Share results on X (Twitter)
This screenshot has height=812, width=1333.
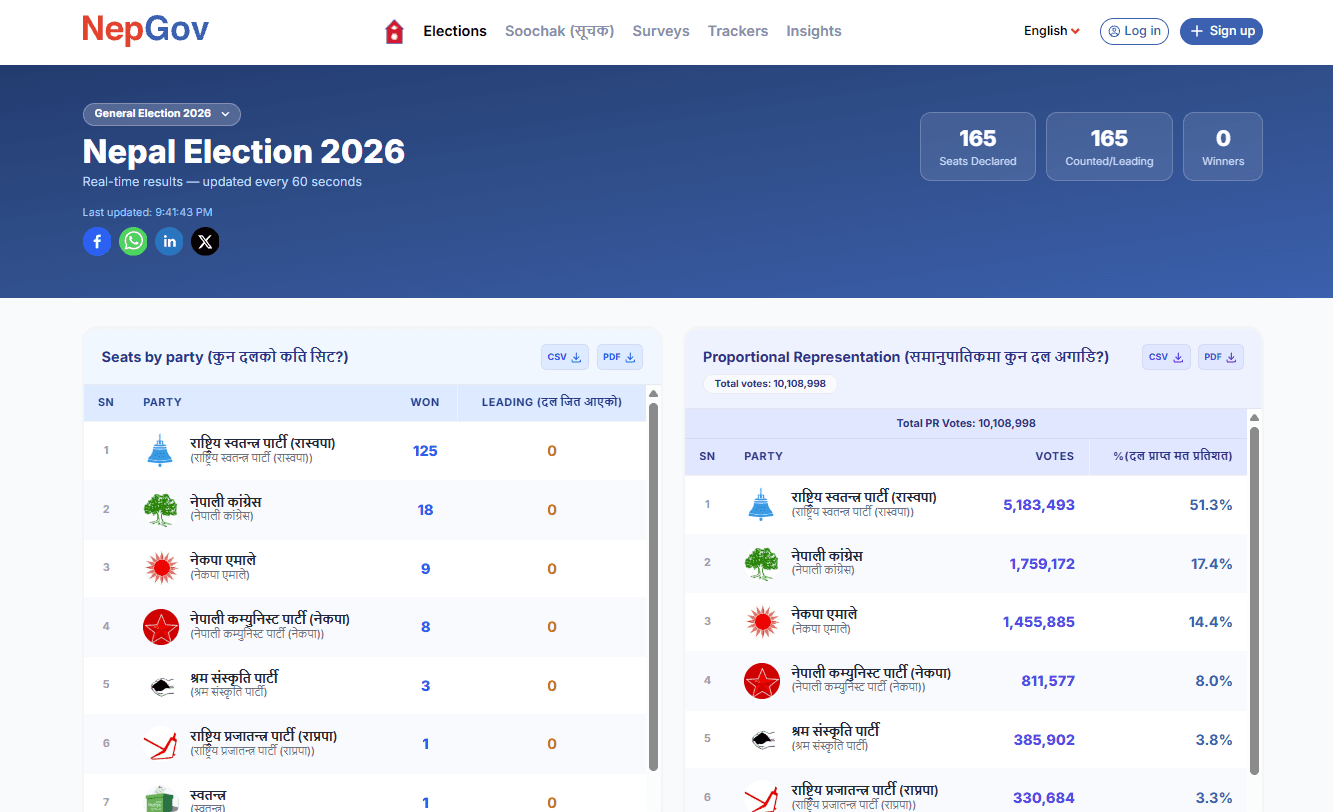pos(205,241)
